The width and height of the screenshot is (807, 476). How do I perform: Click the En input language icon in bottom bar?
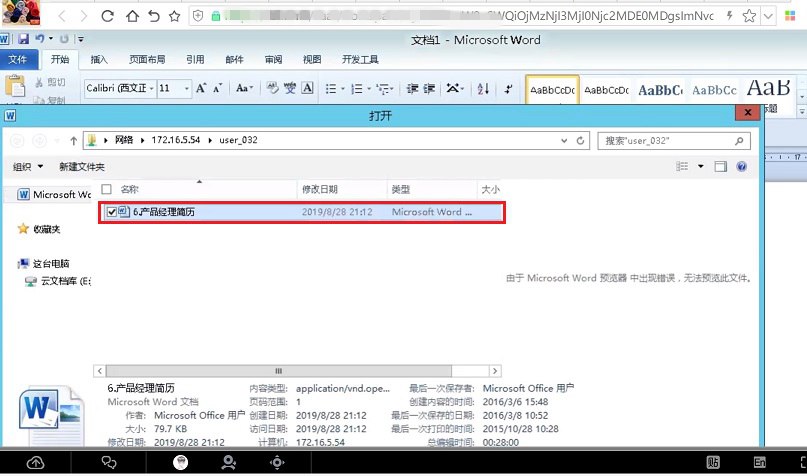click(760, 462)
